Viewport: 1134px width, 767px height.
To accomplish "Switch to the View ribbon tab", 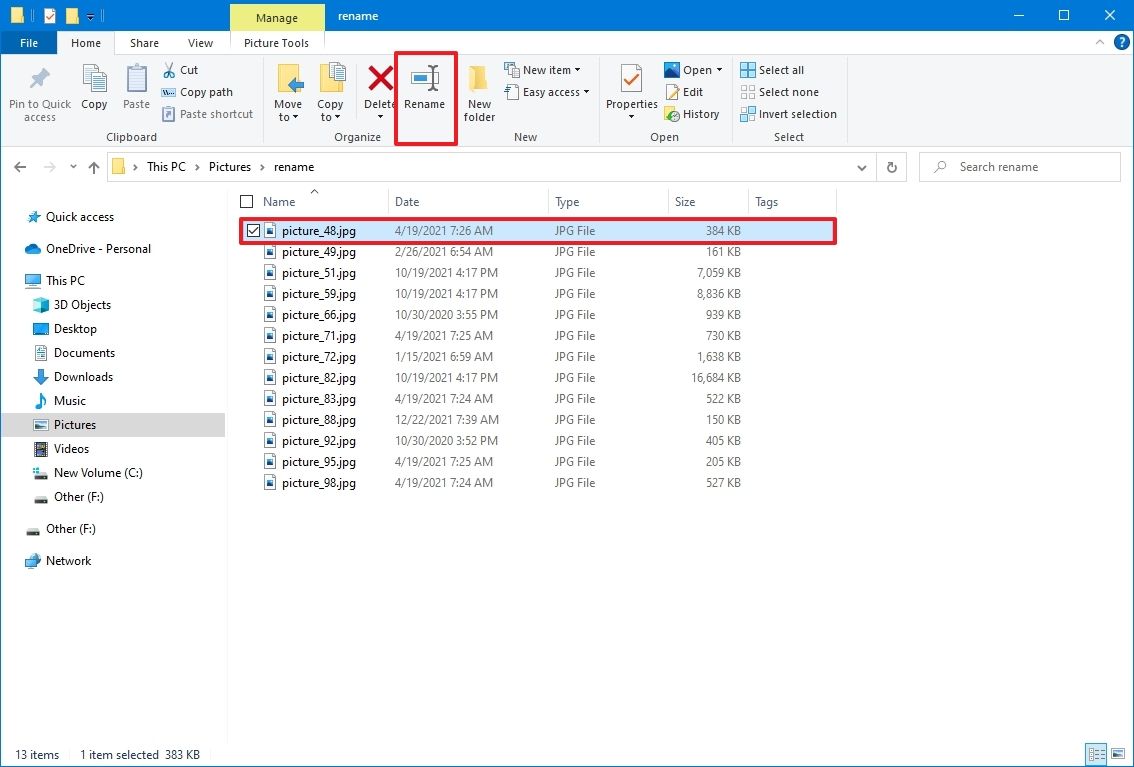I will pos(200,43).
